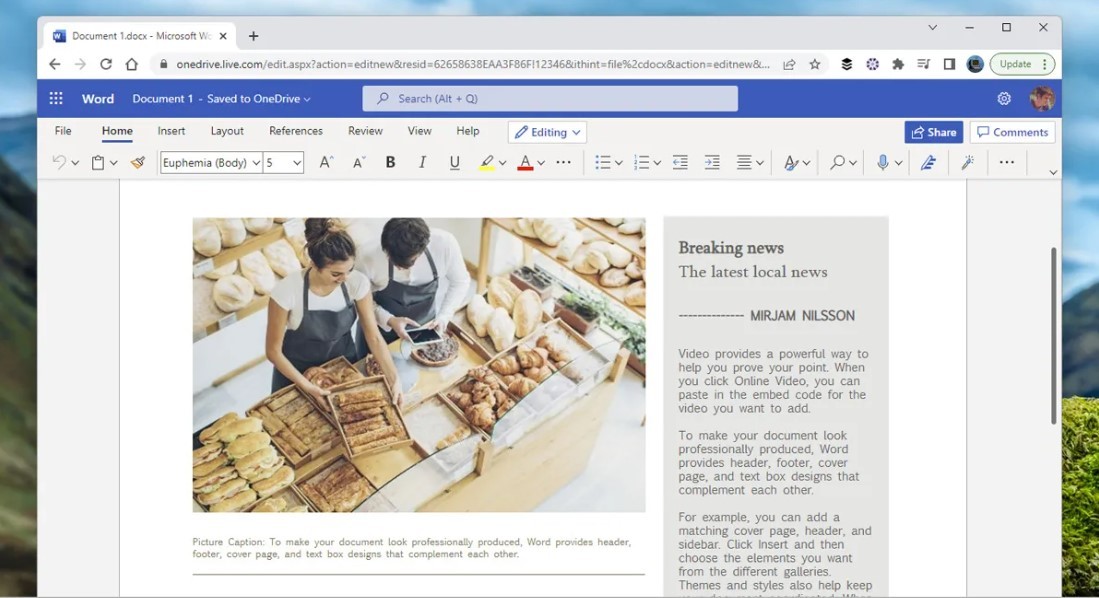This screenshot has width=1099, height=598.
Task: Click the Designer wand icon
Action: 967,163
